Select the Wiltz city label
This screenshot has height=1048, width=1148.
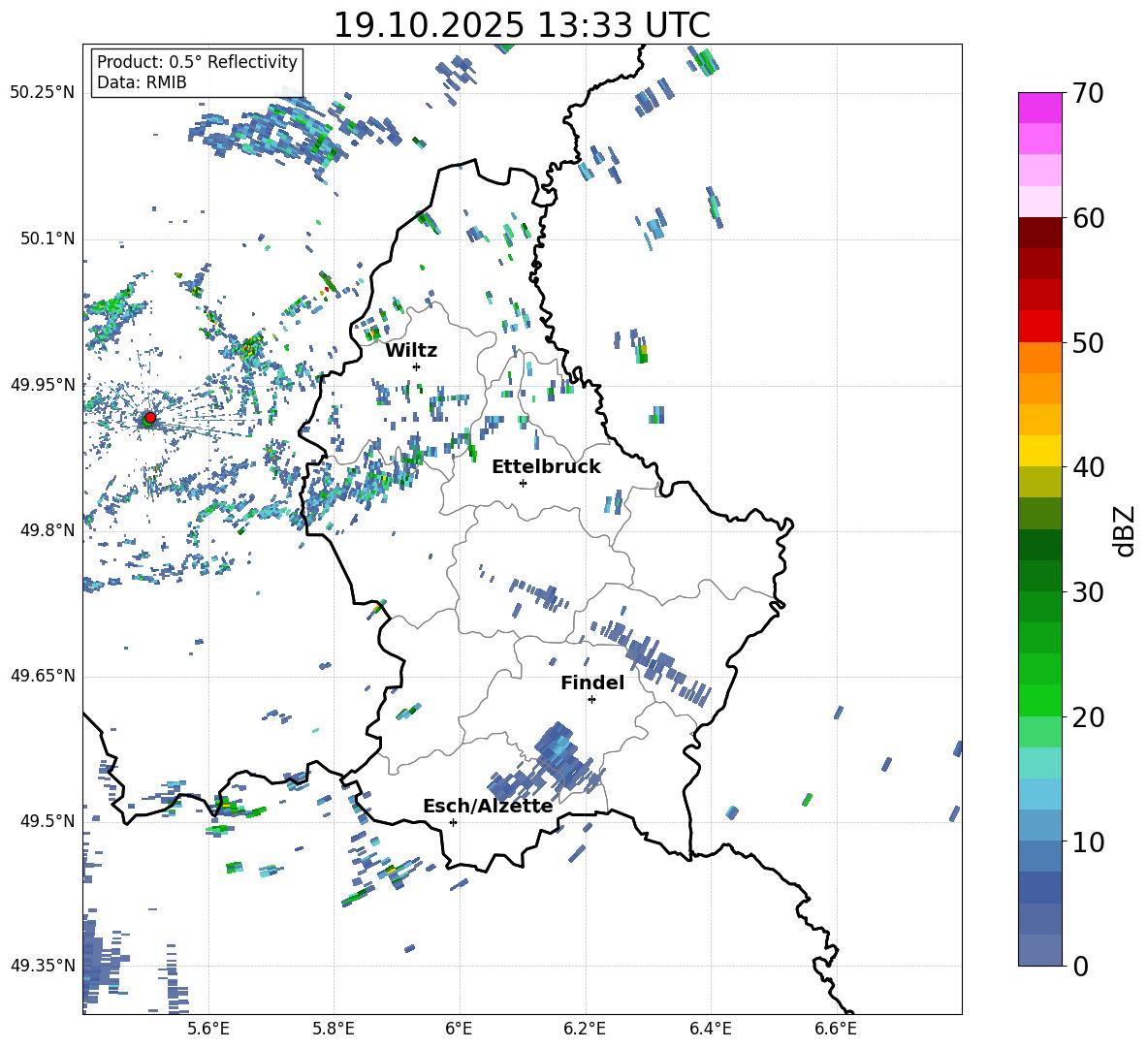click(411, 350)
